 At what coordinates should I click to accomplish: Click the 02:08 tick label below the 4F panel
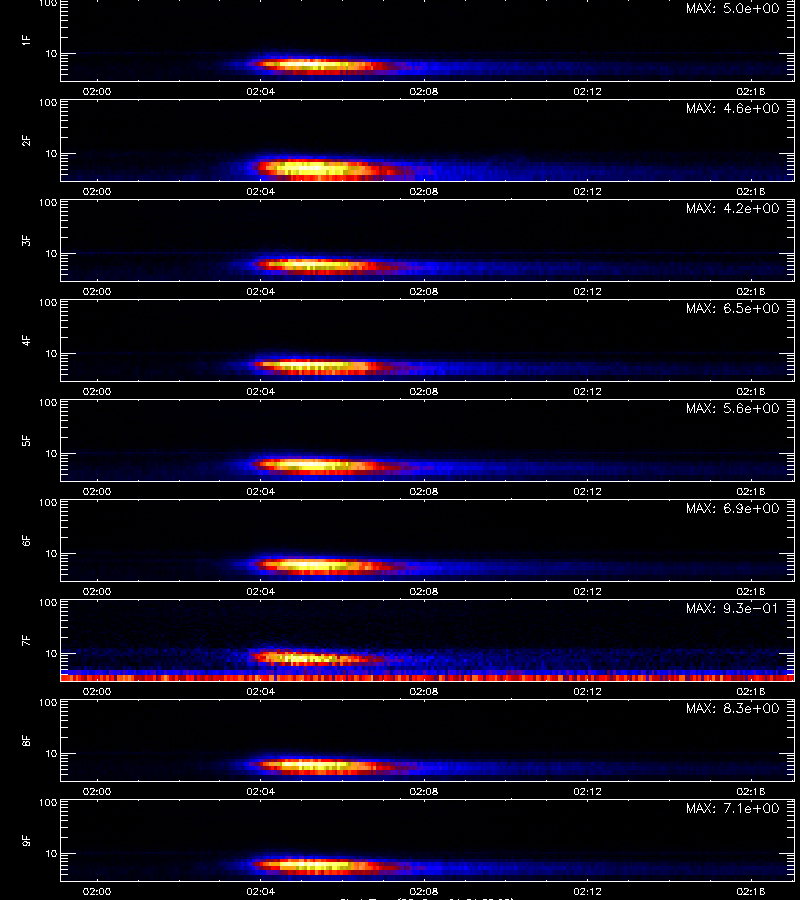pos(424,391)
